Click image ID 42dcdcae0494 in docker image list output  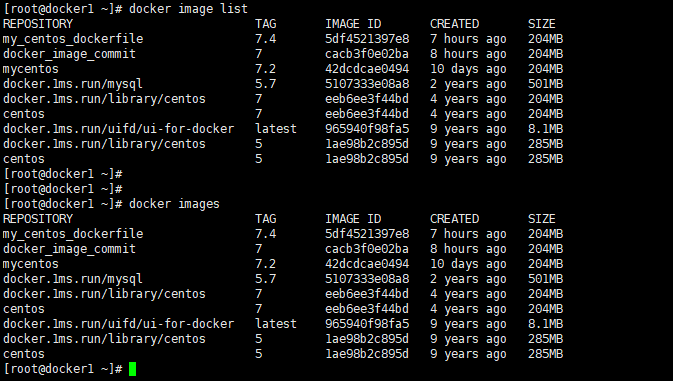tap(367, 69)
